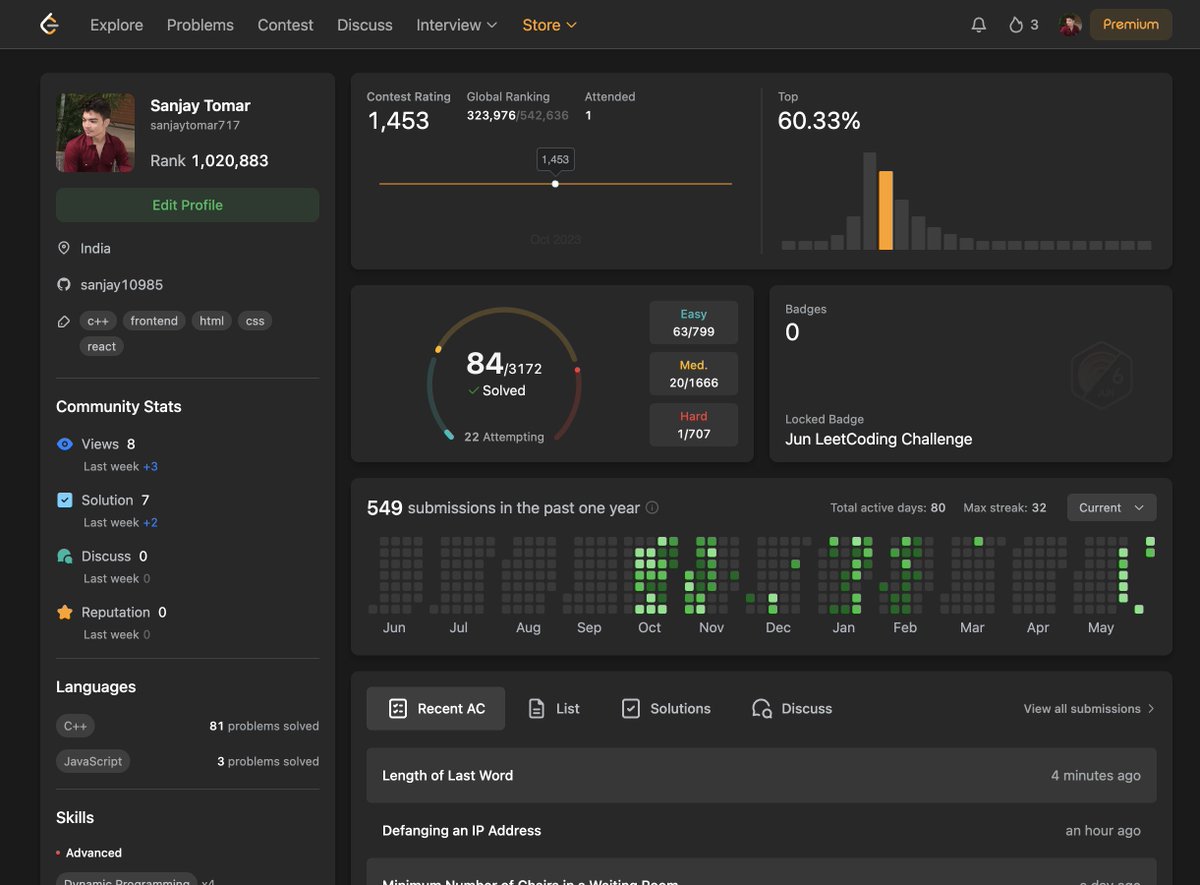Click the Premium button
The width and height of the screenshot is (1200, 885).
pos(1131,24)
